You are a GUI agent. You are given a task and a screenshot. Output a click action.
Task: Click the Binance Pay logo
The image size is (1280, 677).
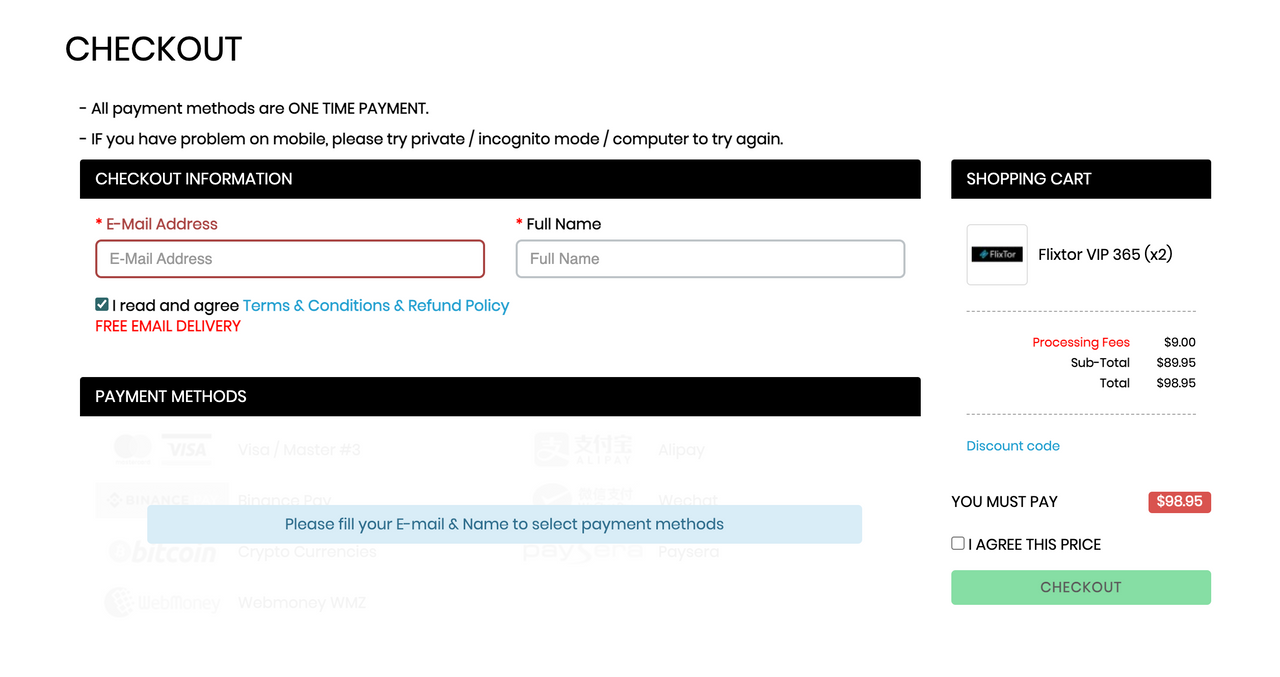(x=162, y=499)
